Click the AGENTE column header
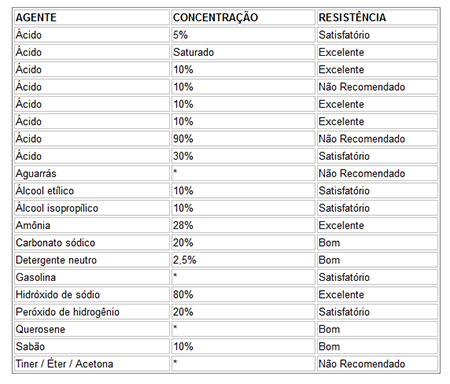Viewport: 450px width, 384px height. tap(92, 17)
